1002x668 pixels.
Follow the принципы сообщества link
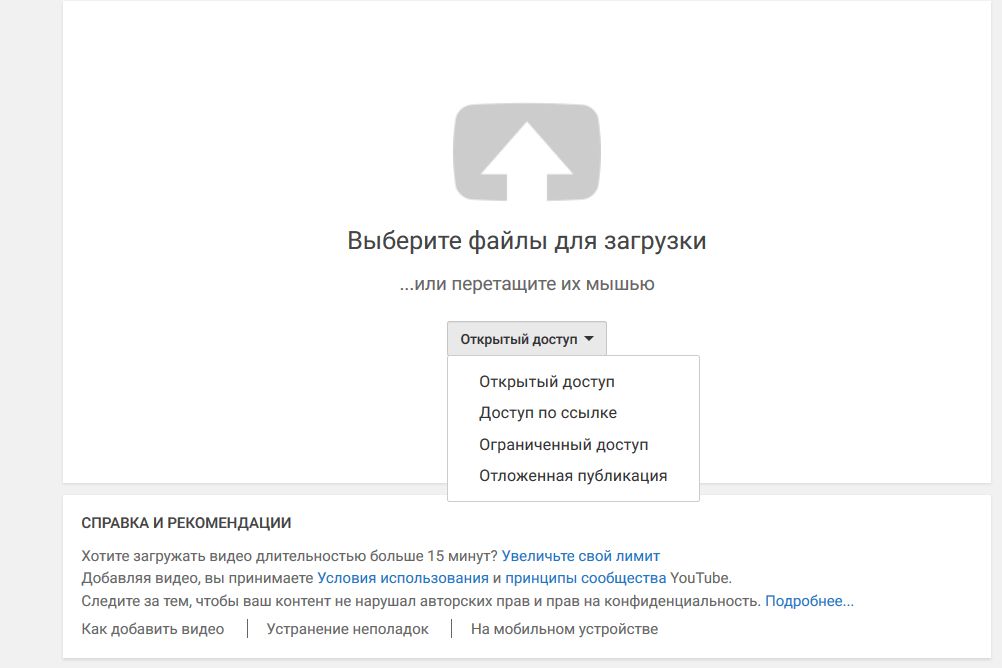coord(585,579)
